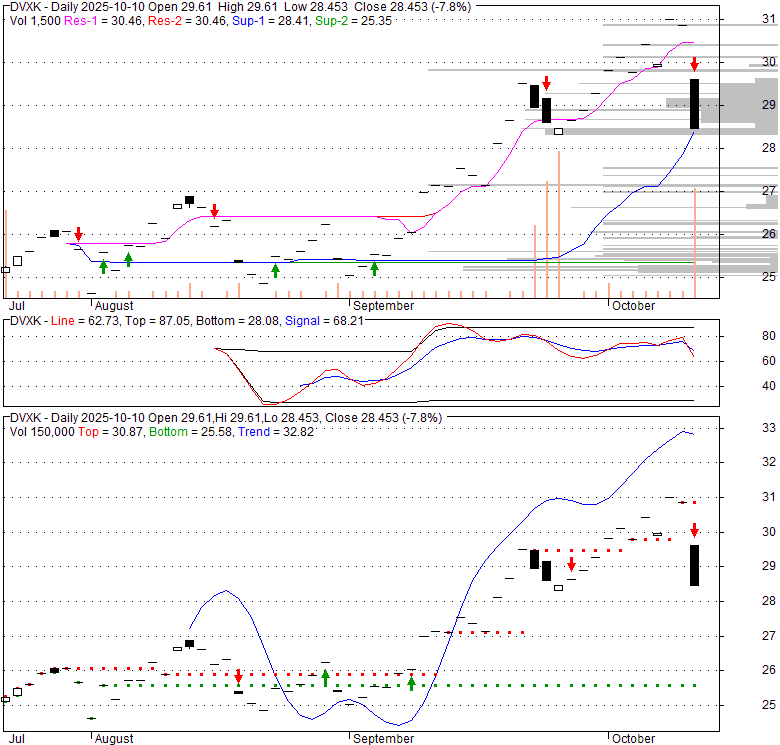Viewport: 780px width, 745px height.
Task: Click the red down arrow in mid-August on the top chart
Action: coord(214,211)
